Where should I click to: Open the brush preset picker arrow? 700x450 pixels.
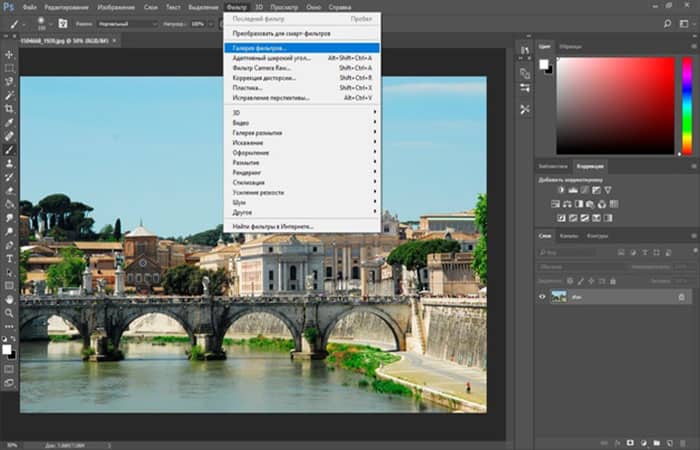51,24
